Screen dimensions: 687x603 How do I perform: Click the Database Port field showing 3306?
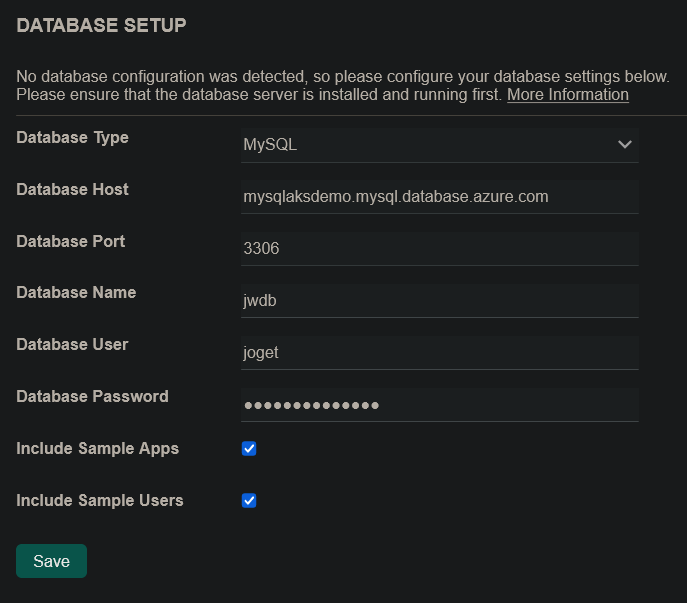(x=439, y=249)
